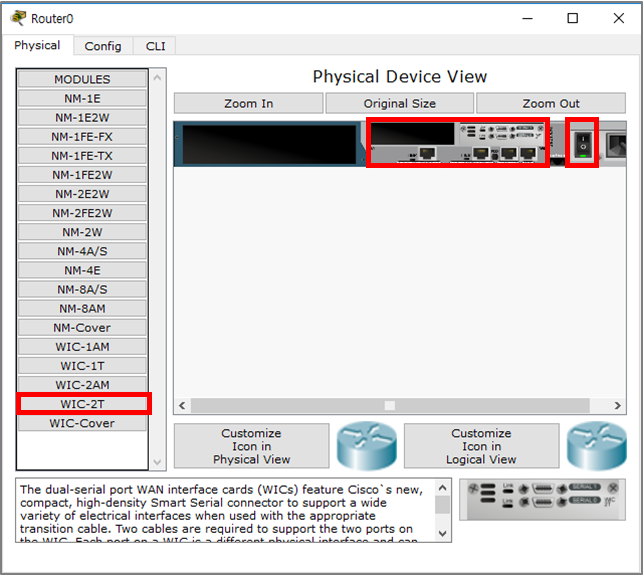Image resolution: width=643 pixels, height=576 pixels.
Task: Minimize the Router0 window
Action: [x=527, y=18]
